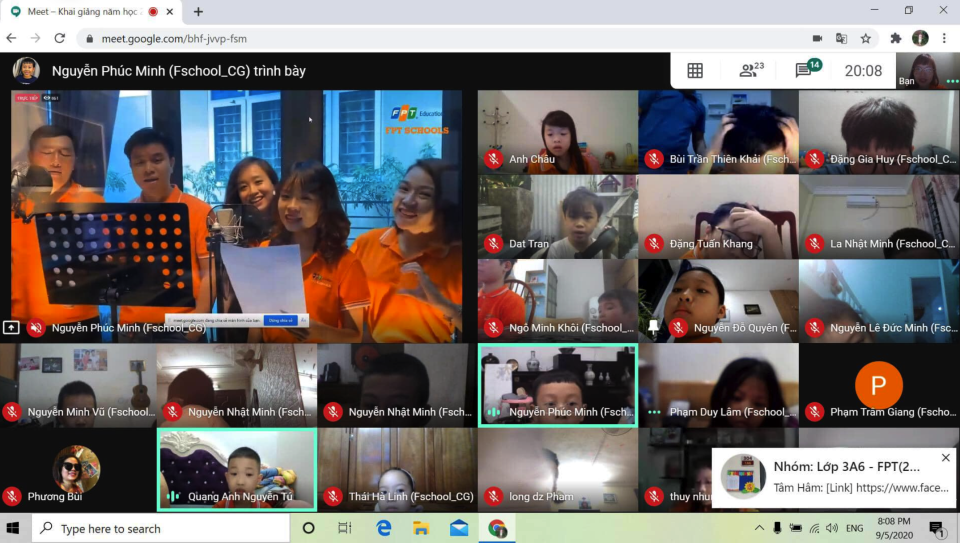This screenshot has height=543, width=960.
Task: Open Chrome extensions puzzle icon
Action: point(895,38)
